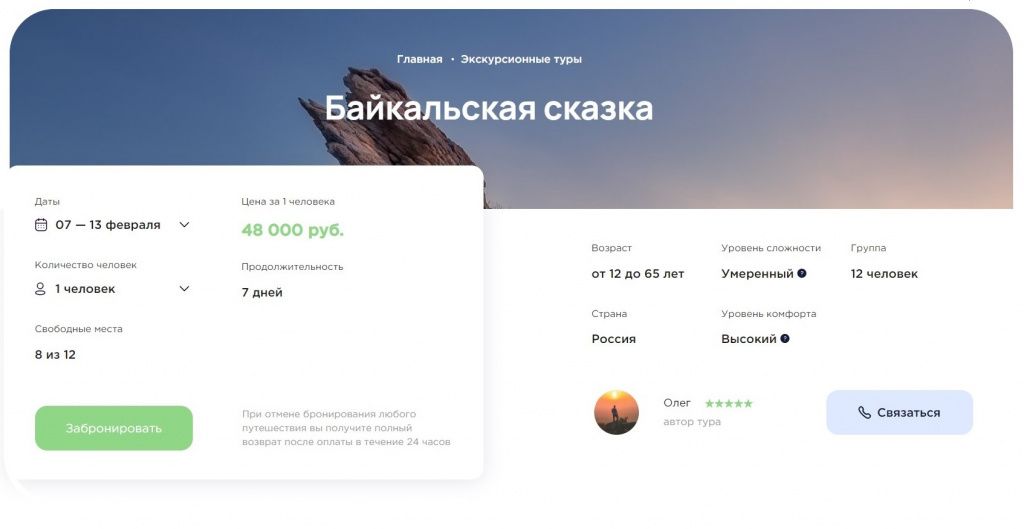The width and height of the screenshot is (1024, 529).
Task: Click the five-star rating next to Олег
Action: click(x=729, y=404)
